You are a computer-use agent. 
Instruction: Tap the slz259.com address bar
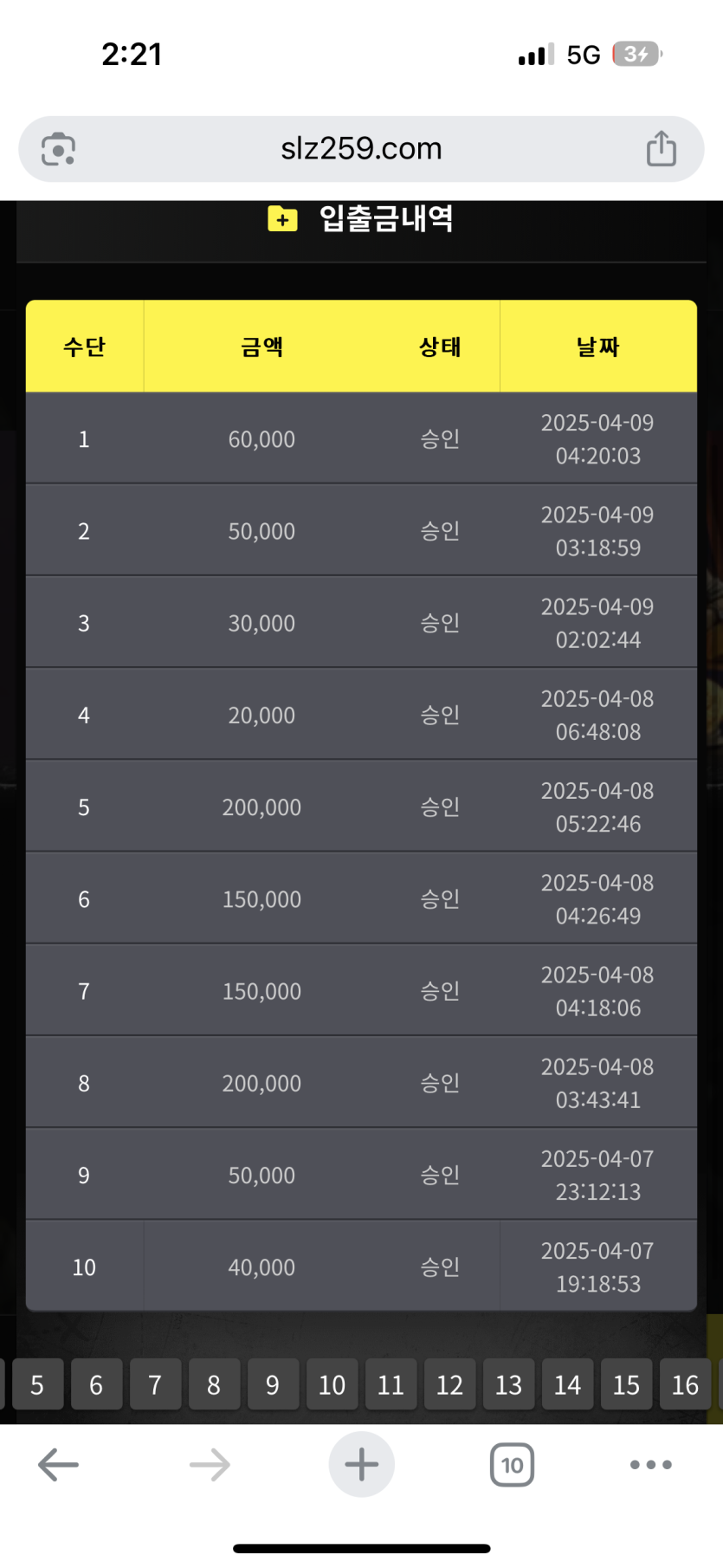click(x=361, y=149)
